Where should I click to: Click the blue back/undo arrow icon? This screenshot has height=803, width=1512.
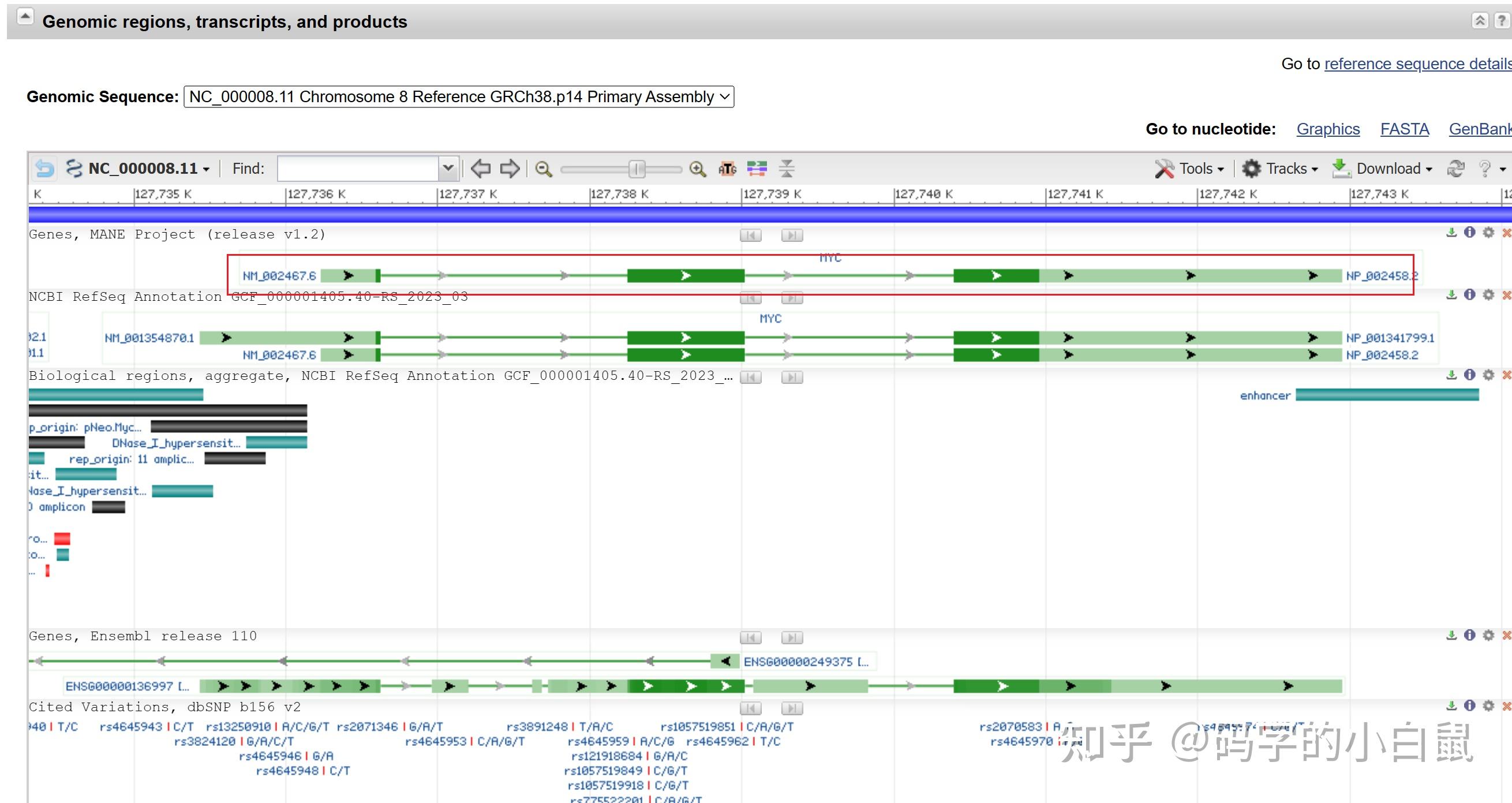[44, 169]
